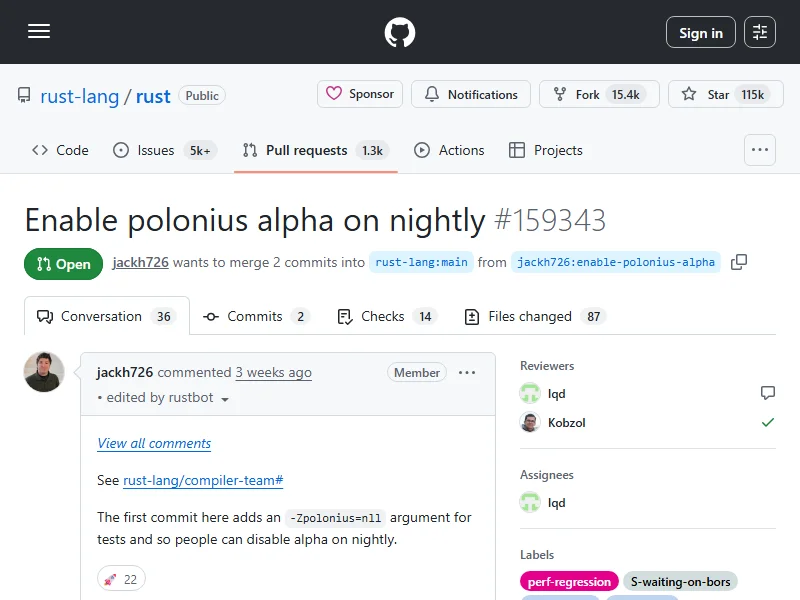The width and height of the screenshot is (800, 600).
Task: Copy the head branch name
Action: [739, 262]
